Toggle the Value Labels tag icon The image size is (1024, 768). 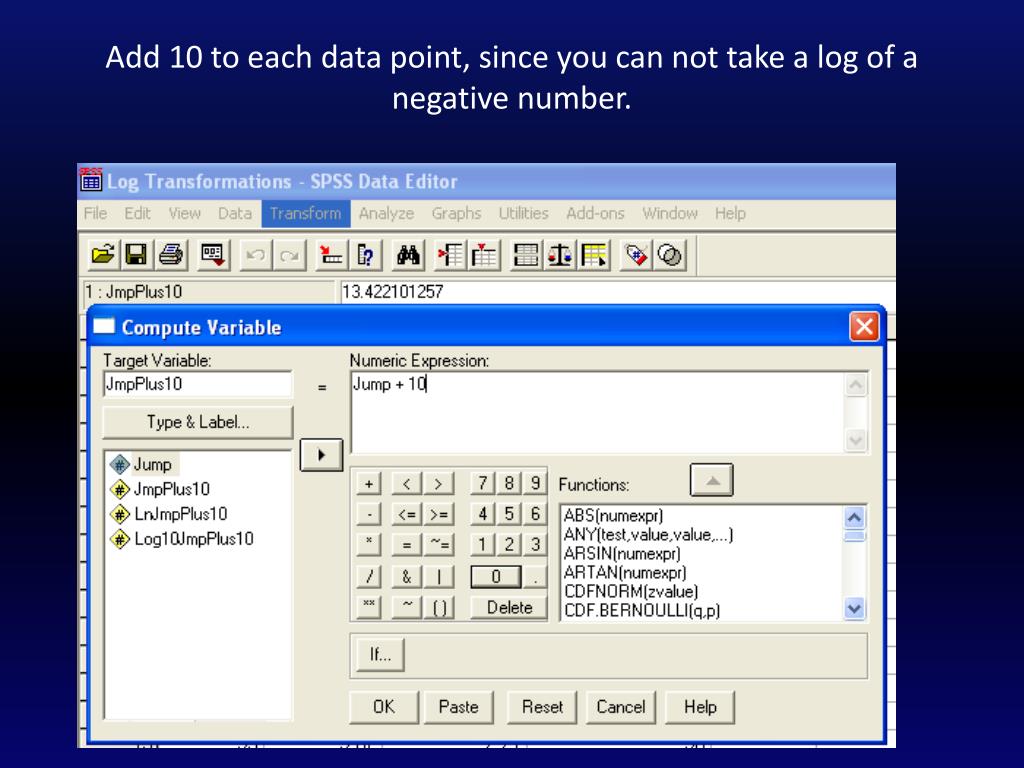636,255
